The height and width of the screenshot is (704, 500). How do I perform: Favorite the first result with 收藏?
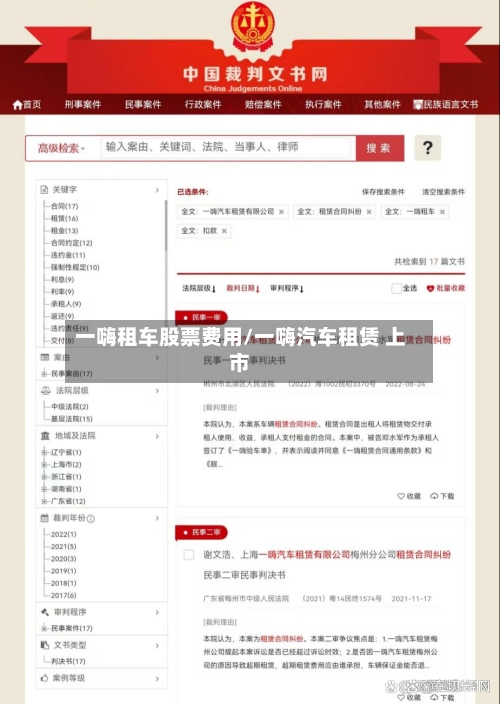click(x=409, y=496)
